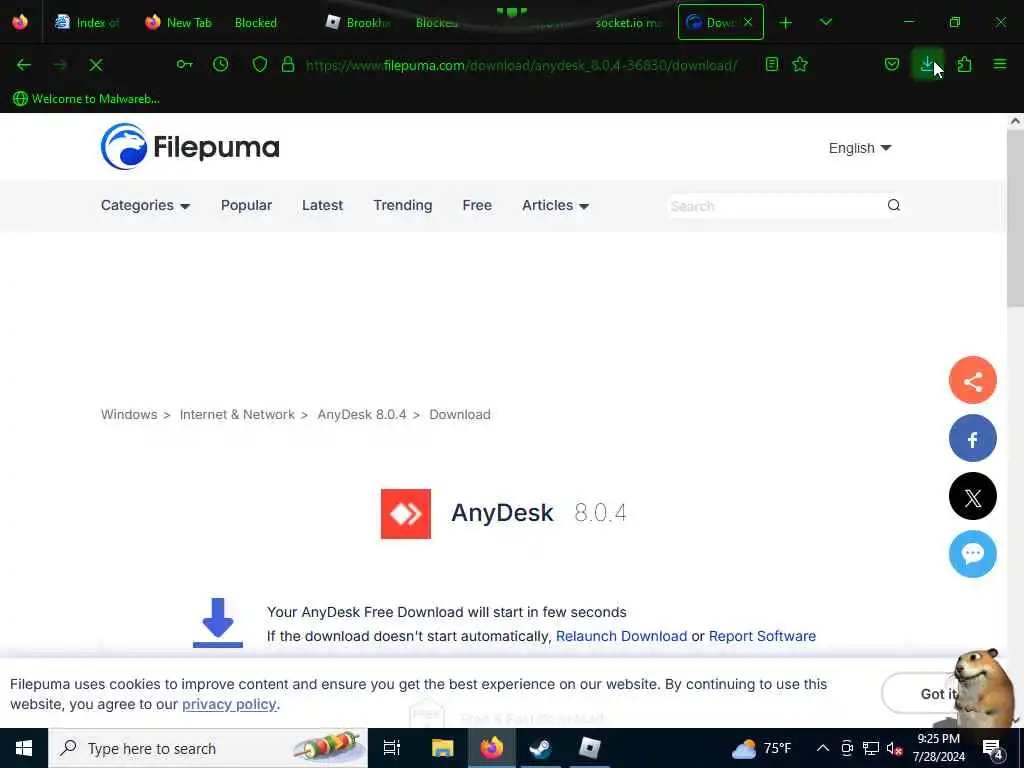Click the red AnyDesk logo icon
The height and width of the screenshot is (768, 1024).
[x=406, y=514]
